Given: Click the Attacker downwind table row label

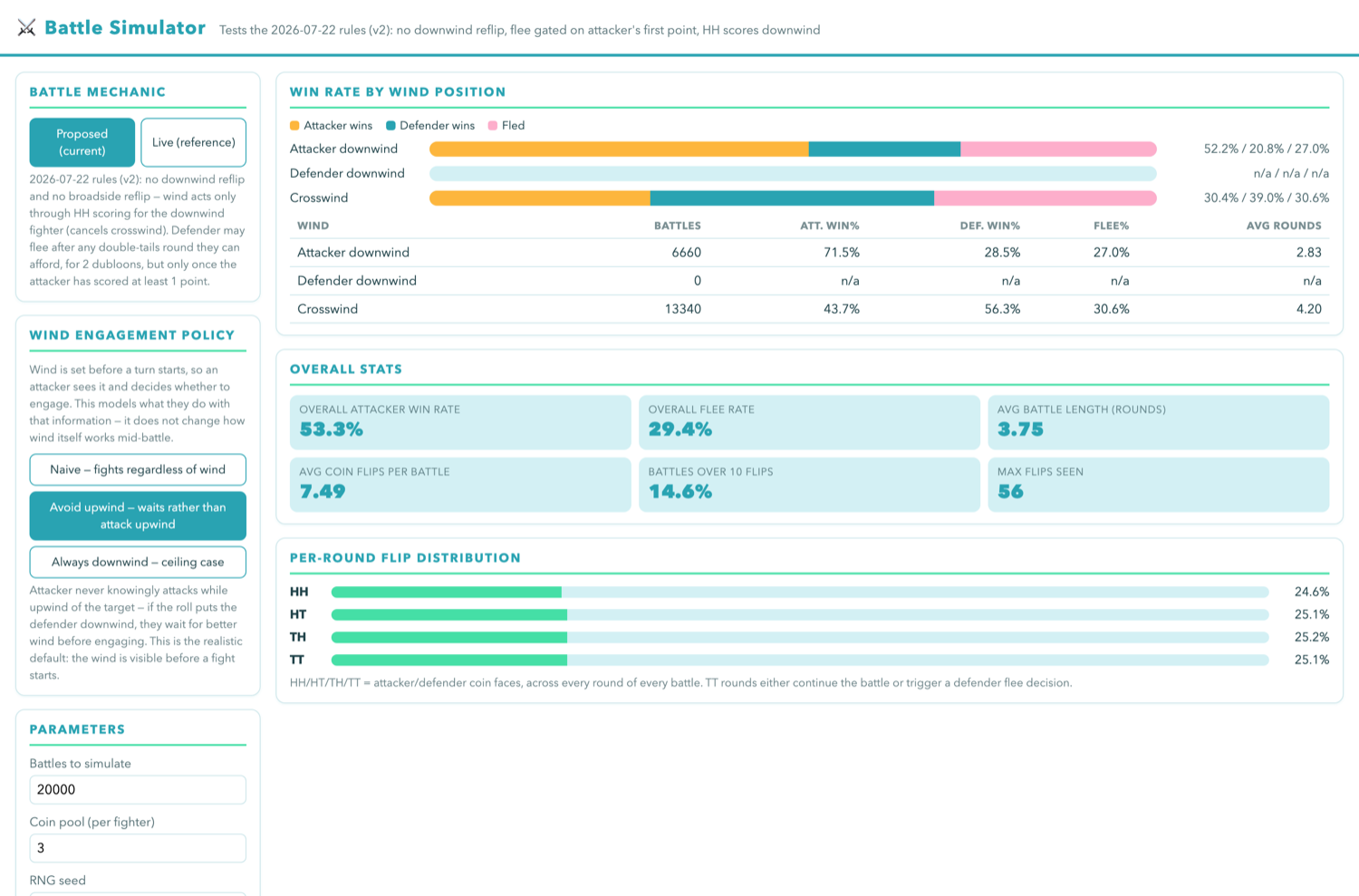Looking at the screenshot, I should (353, 253).
